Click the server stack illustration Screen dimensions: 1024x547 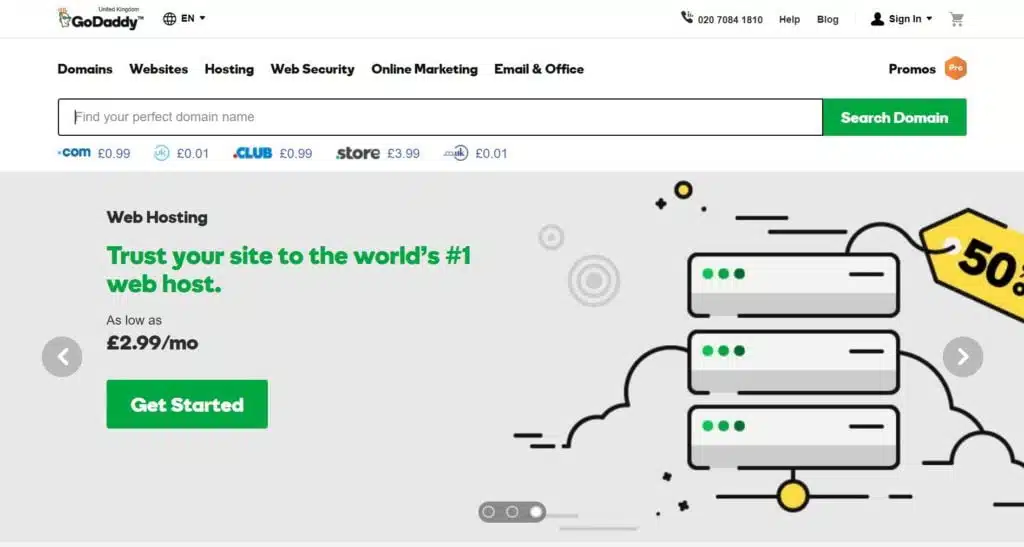(793, 361)
